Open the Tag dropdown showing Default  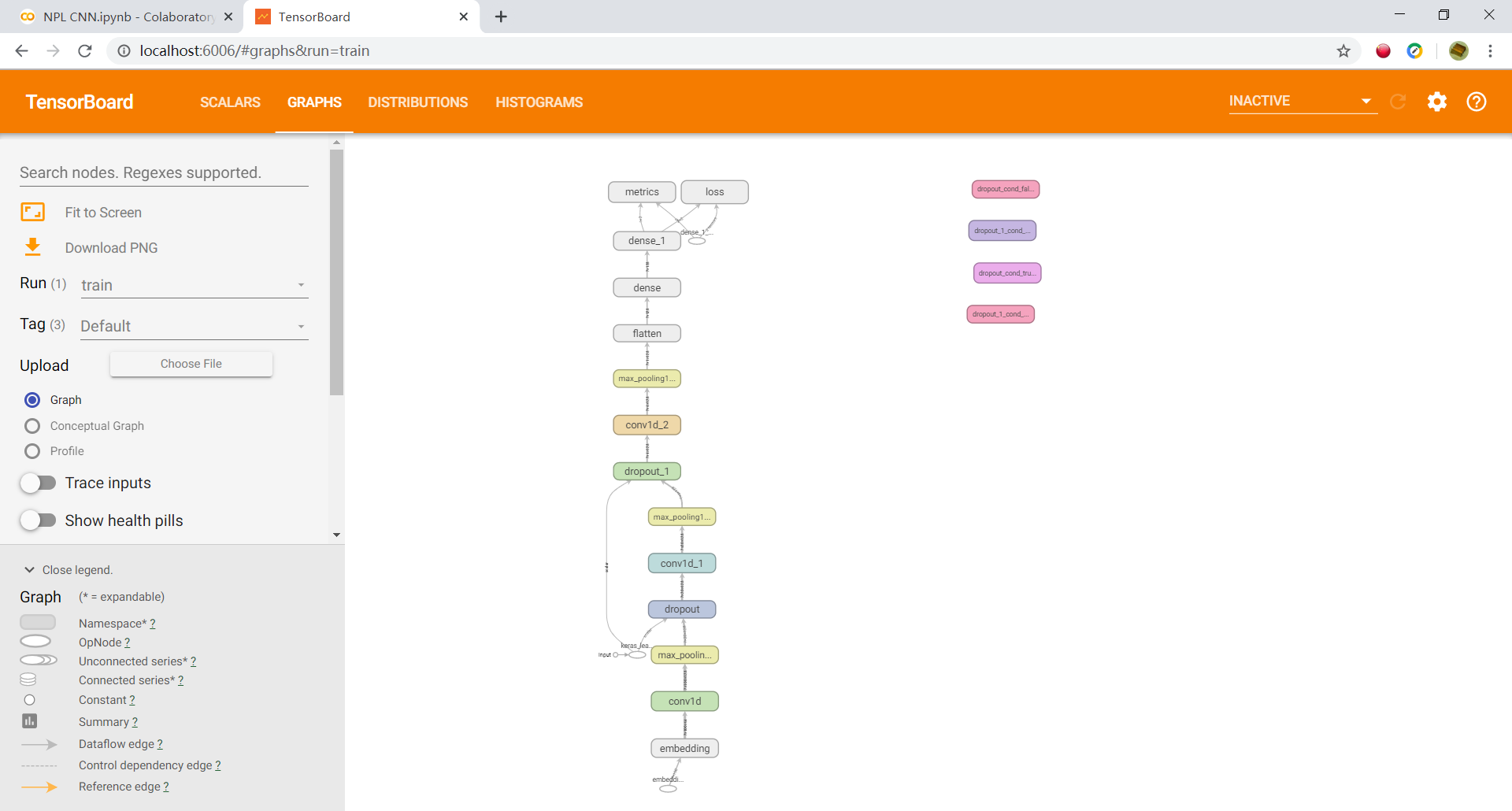193,325
